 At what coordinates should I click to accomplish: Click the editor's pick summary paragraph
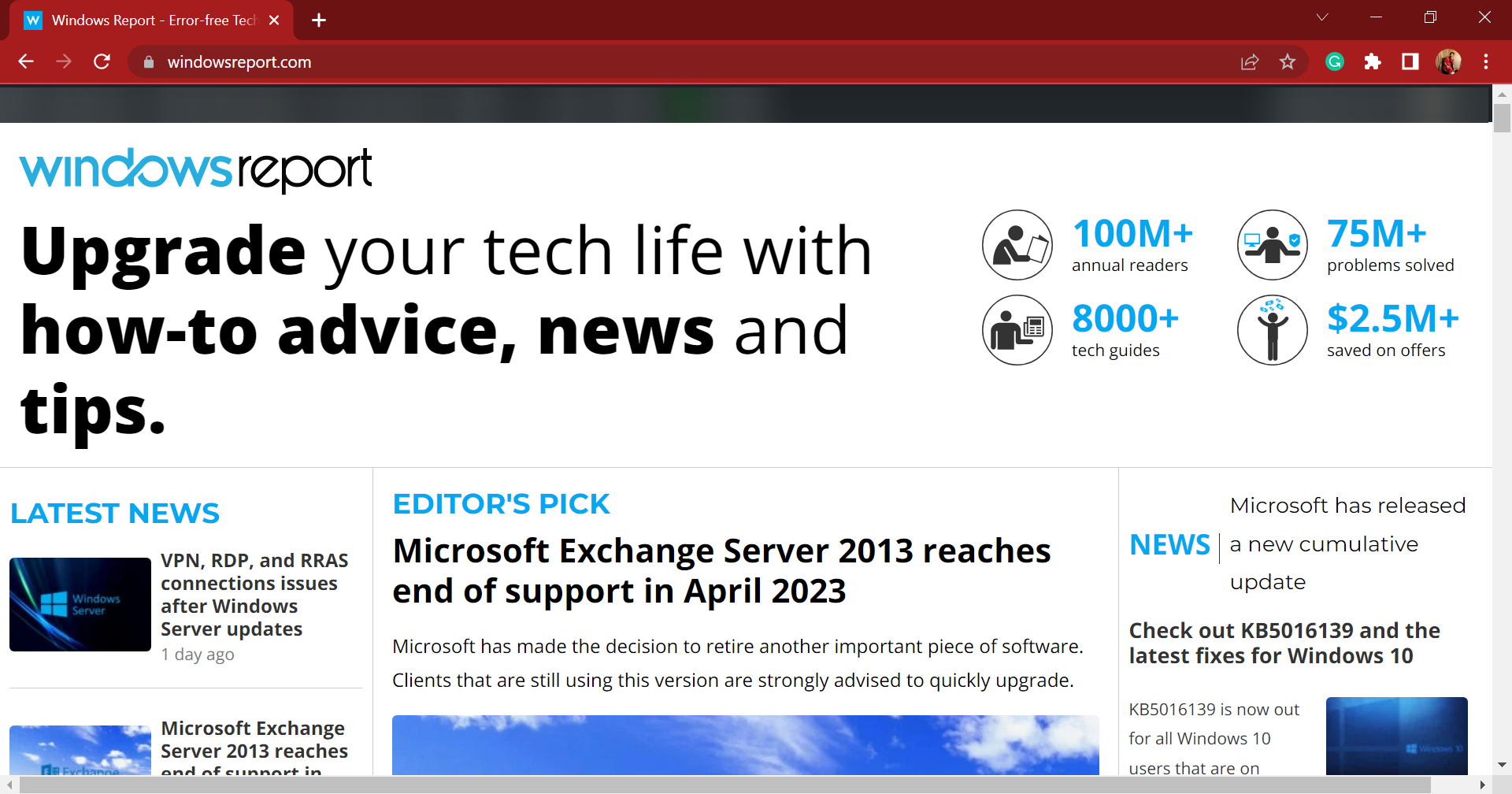(738, 663)
